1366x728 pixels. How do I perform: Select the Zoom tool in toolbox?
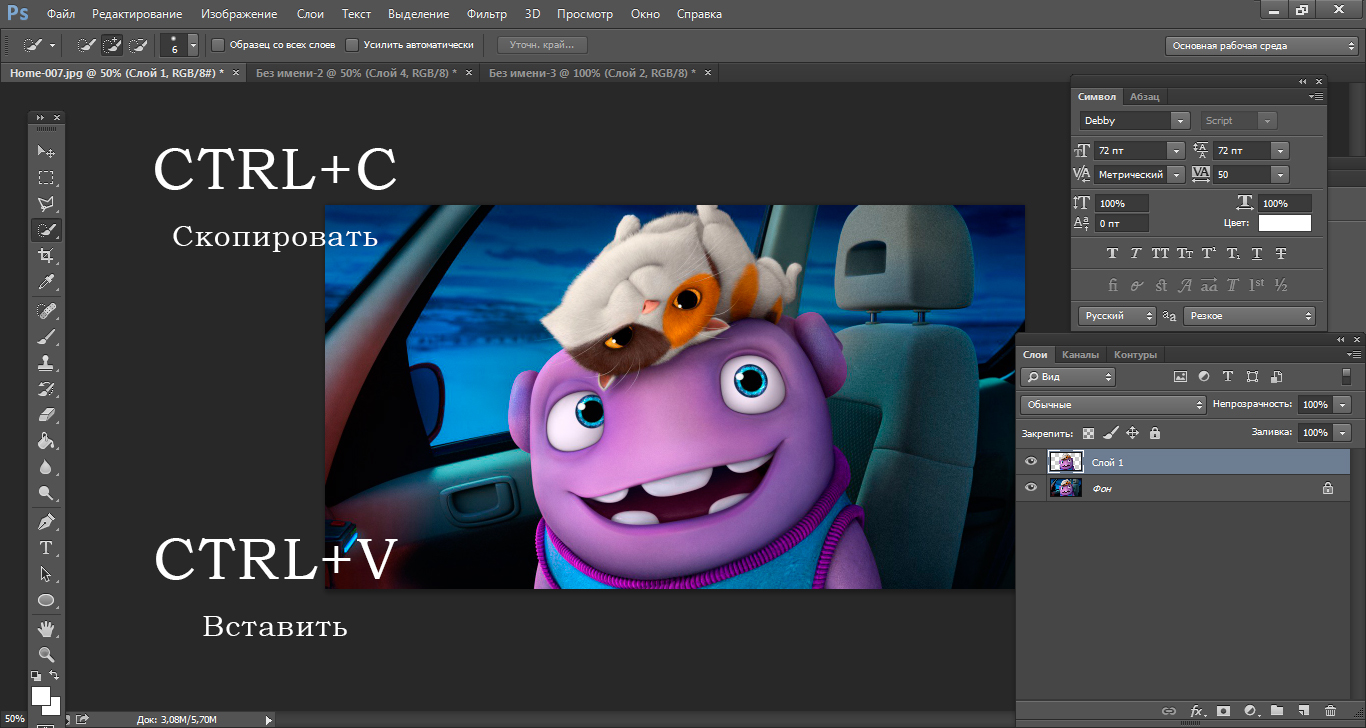(x=46, y=655)
